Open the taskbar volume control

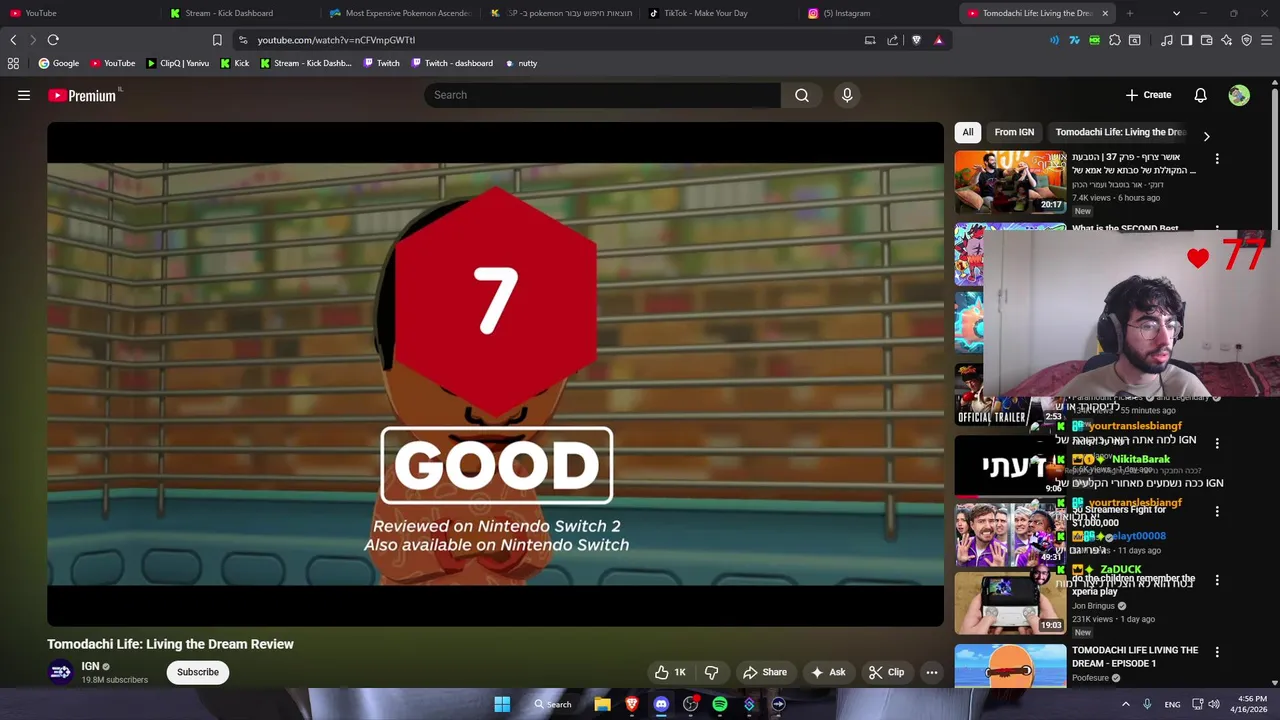tap(1214, 704)
